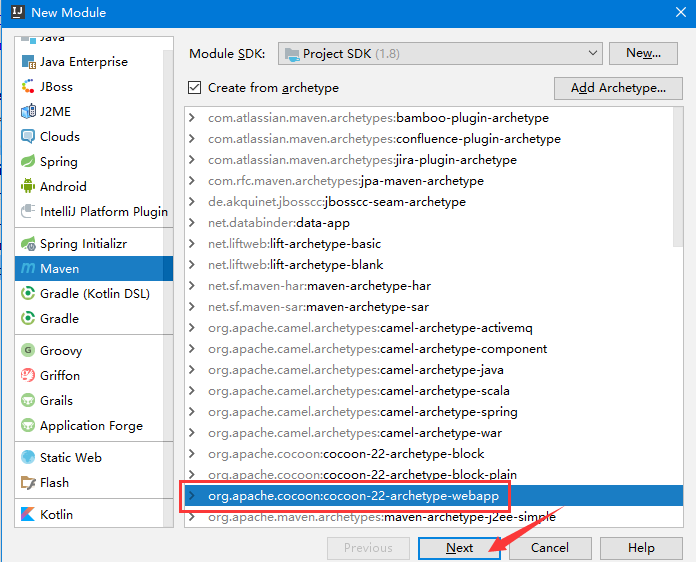Click New... SDK button
The width and height of the screenshot is (696, 562).
pos(643,53)
